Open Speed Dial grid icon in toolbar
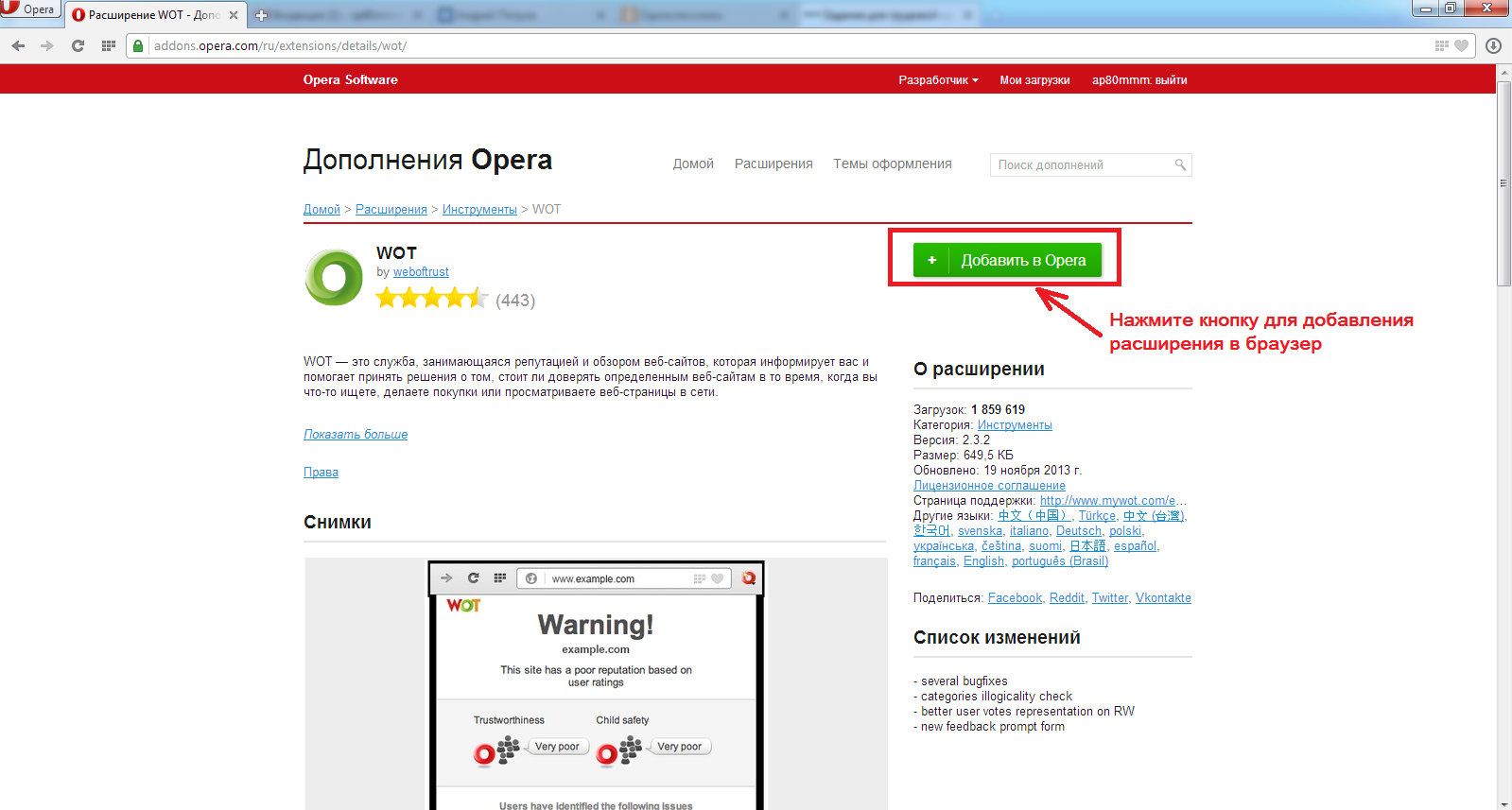The width and height of the screenshot is (1512, 810). point(109,45)
